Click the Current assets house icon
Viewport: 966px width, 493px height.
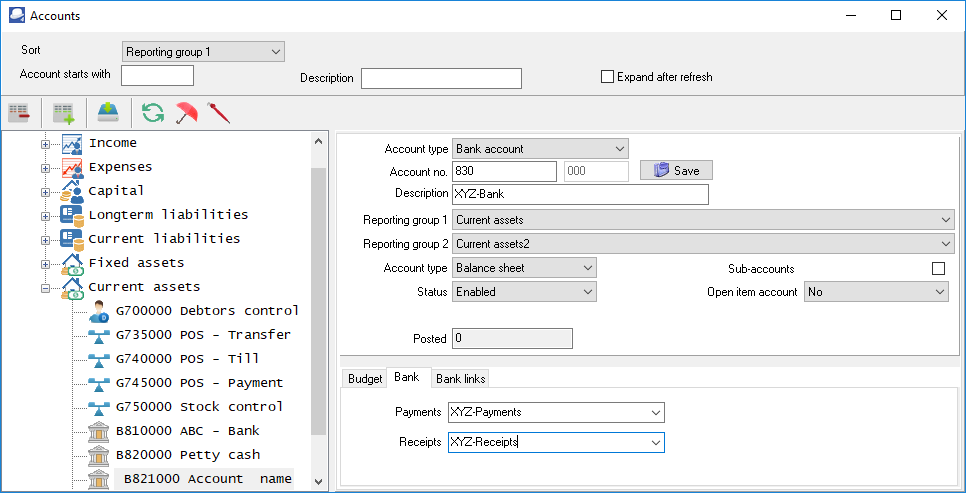pos(72,288)
